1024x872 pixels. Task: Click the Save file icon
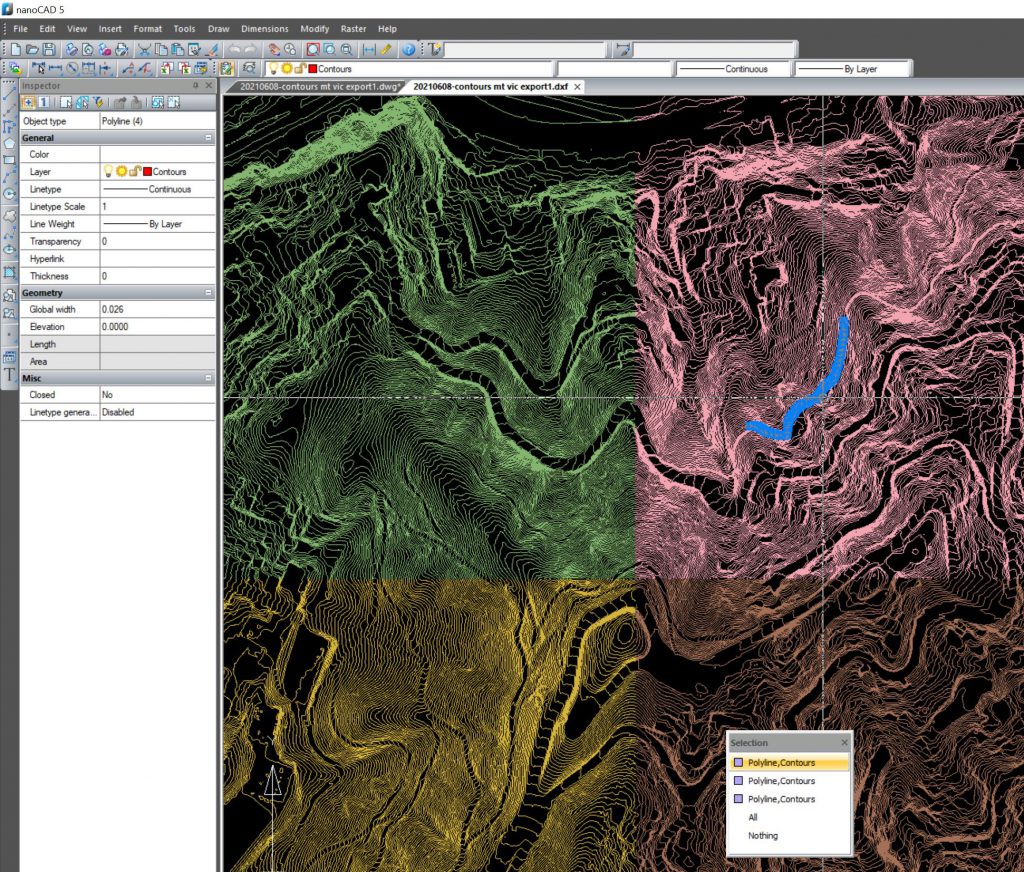[50, 49]
